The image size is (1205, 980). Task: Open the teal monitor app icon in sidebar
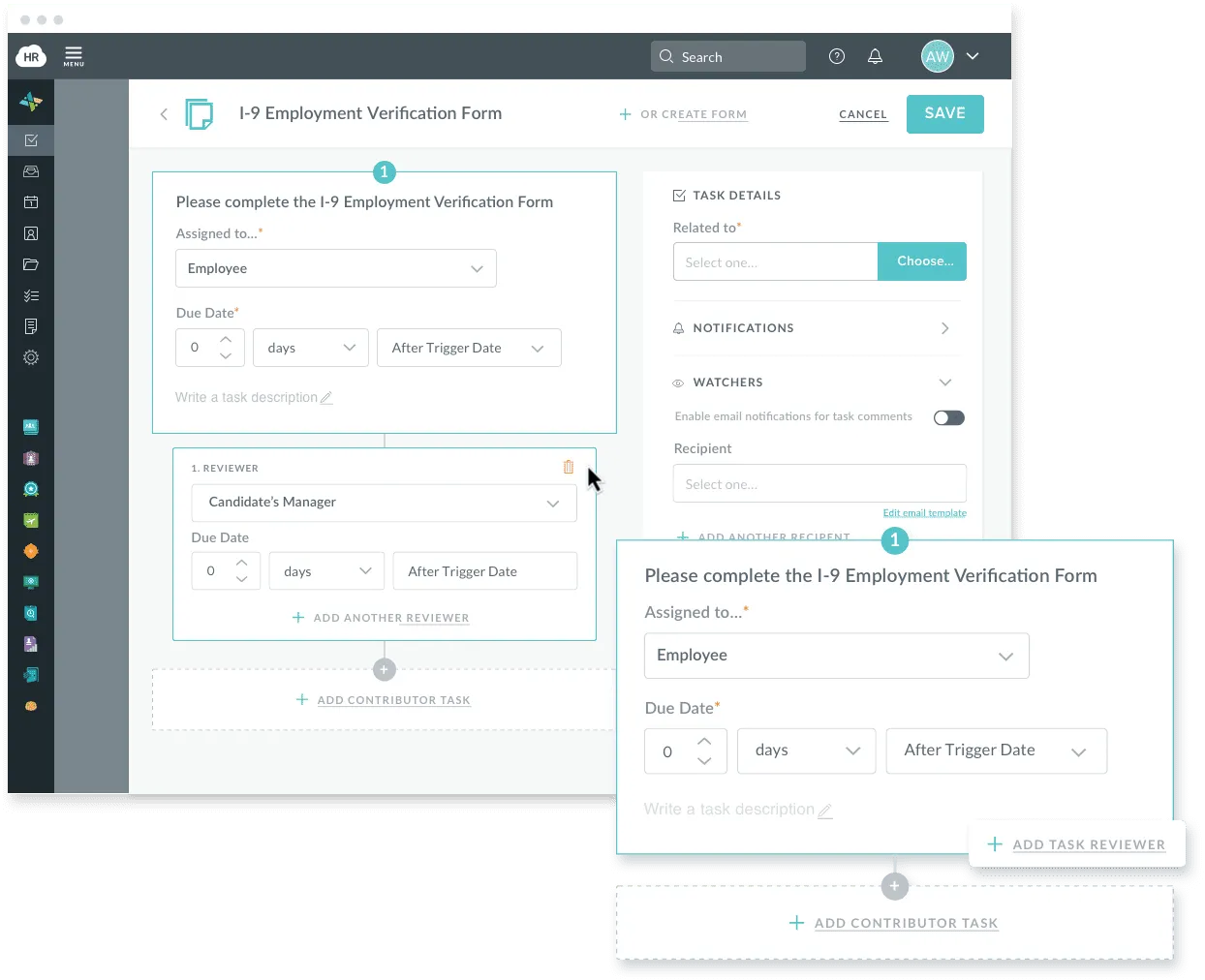pos(31,582)
